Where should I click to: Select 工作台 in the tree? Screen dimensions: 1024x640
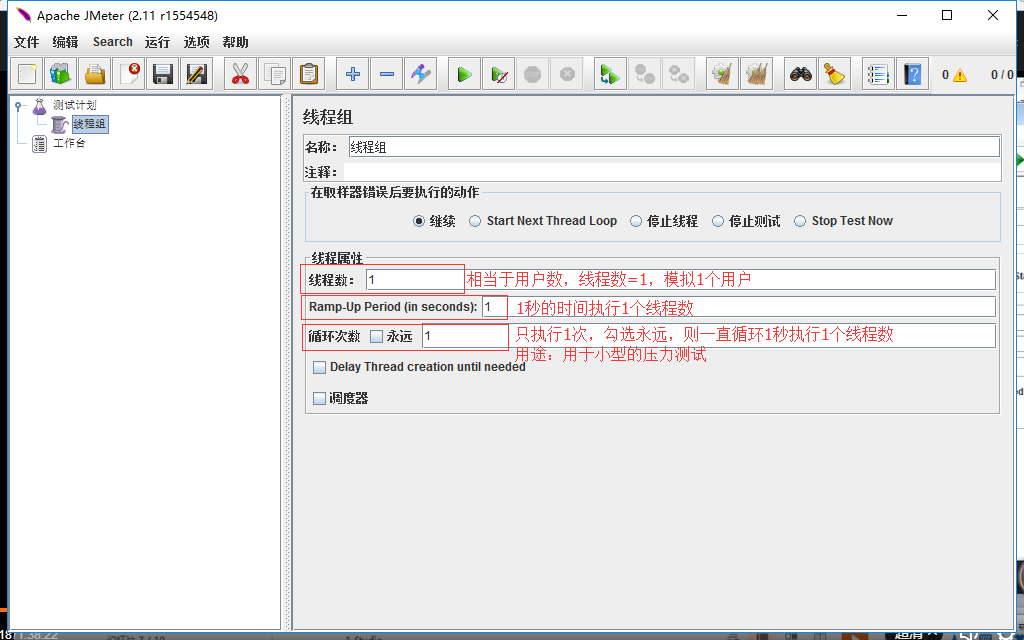tap(69, 143)
